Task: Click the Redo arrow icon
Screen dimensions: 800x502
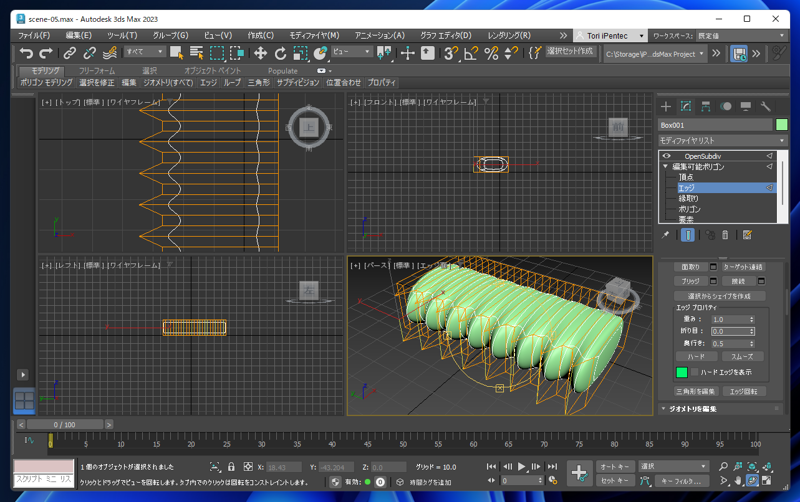Action: tap(46, 53)
